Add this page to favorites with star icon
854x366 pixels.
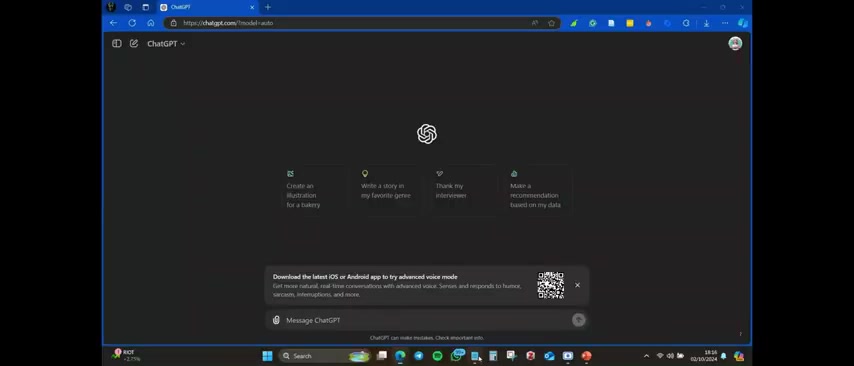tap(552, 23)
